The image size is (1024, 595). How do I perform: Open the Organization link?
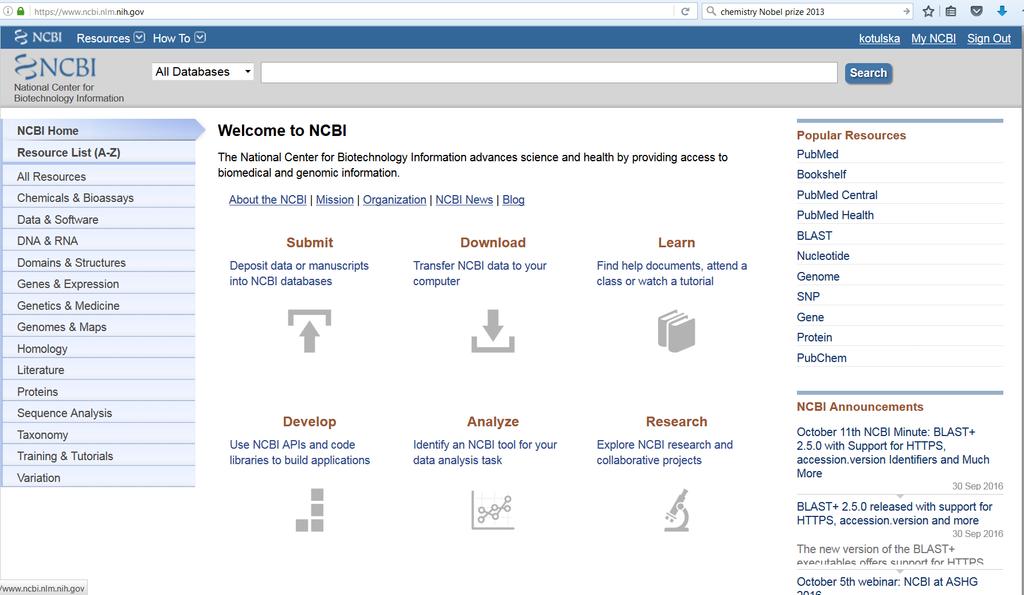tap(394, 200)
